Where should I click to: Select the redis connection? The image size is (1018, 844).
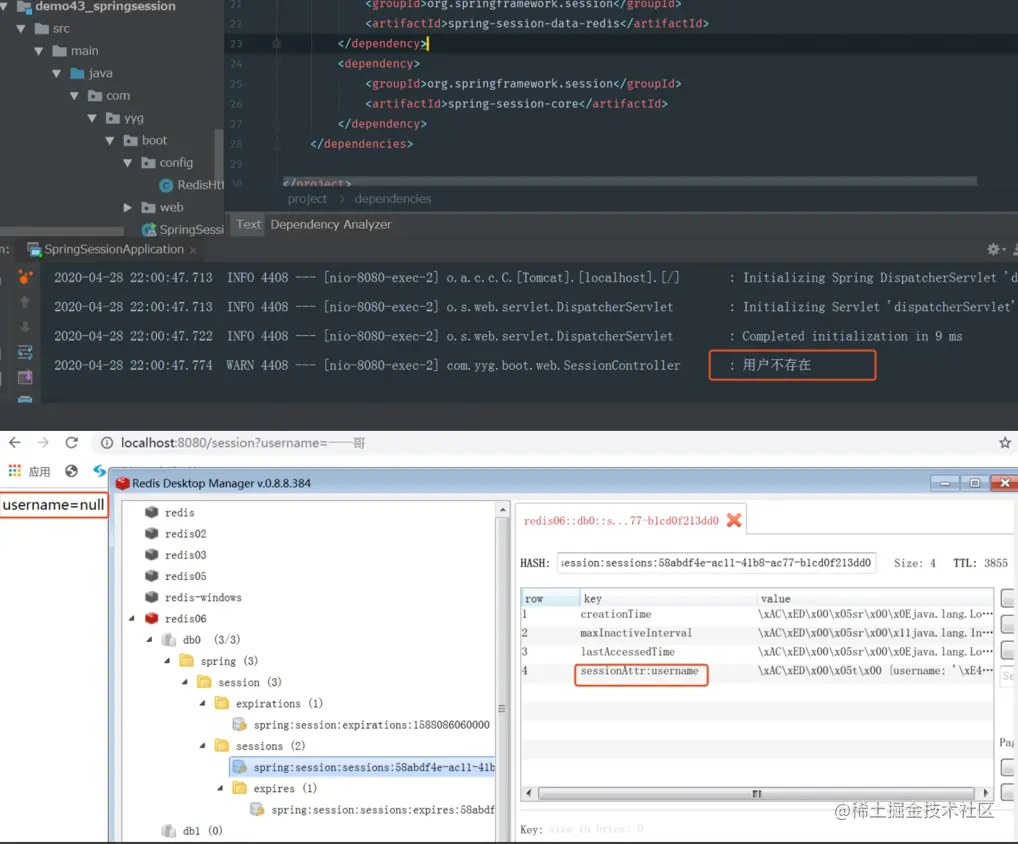179,513
